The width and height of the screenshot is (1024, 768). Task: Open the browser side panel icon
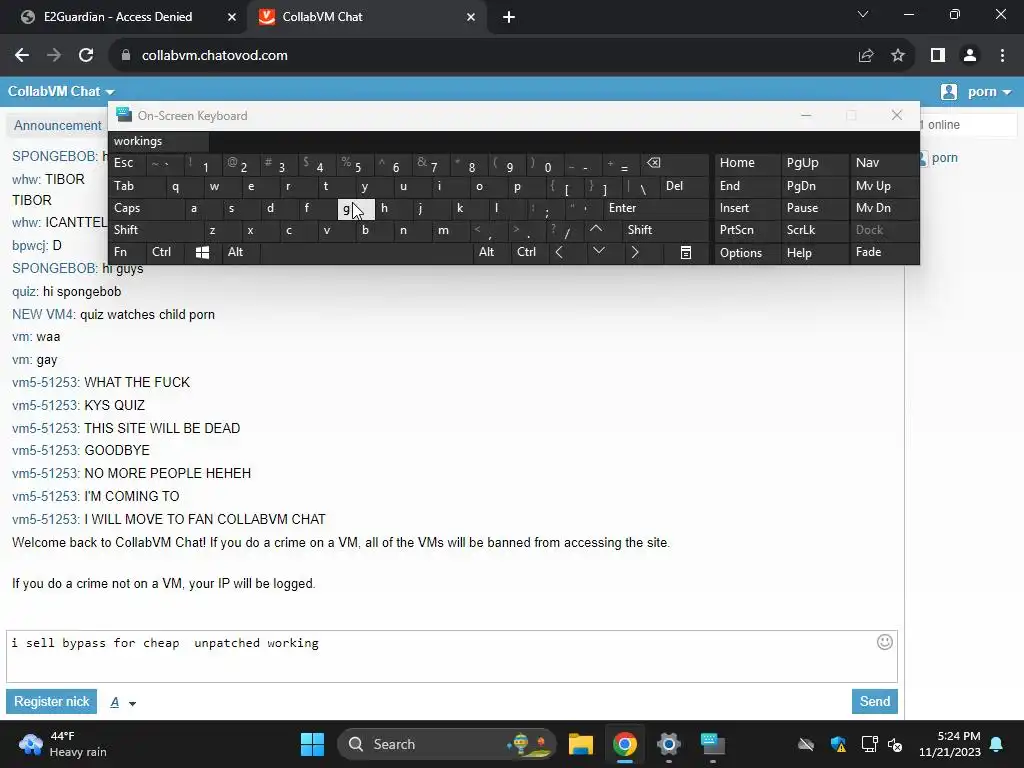[x=938, y=56]
